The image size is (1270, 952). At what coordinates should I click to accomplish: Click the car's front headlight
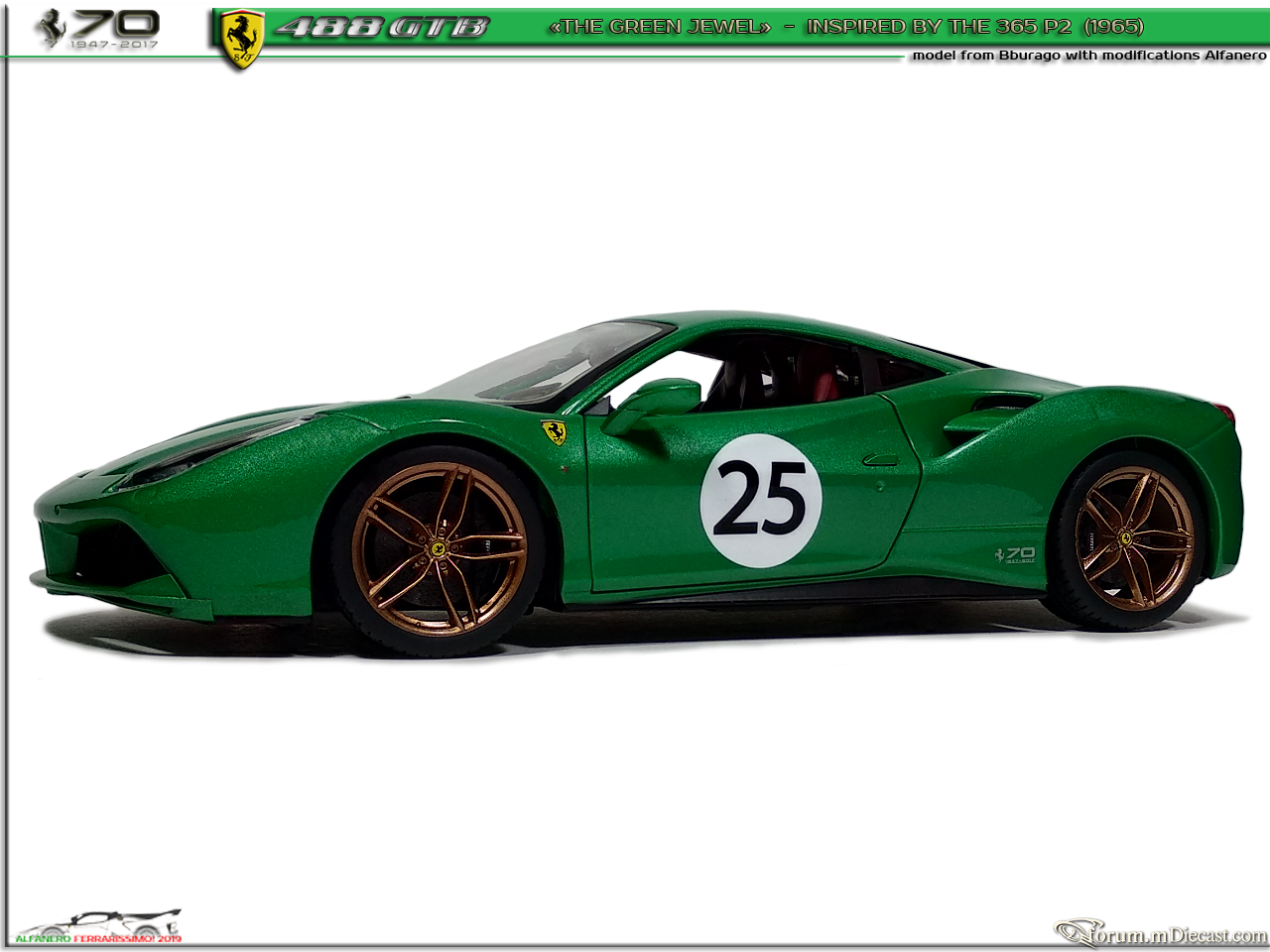pos(213,451)
